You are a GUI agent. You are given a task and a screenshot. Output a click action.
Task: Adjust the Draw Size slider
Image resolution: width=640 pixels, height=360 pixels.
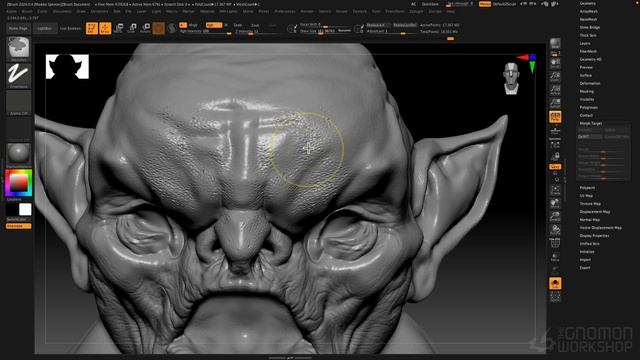(325, 31)
